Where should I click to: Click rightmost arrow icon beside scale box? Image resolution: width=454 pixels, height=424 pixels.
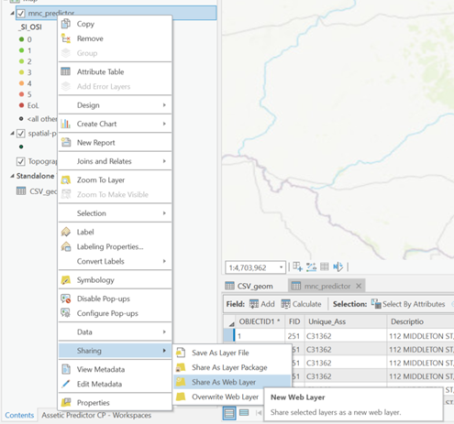[x=338, y=267]
